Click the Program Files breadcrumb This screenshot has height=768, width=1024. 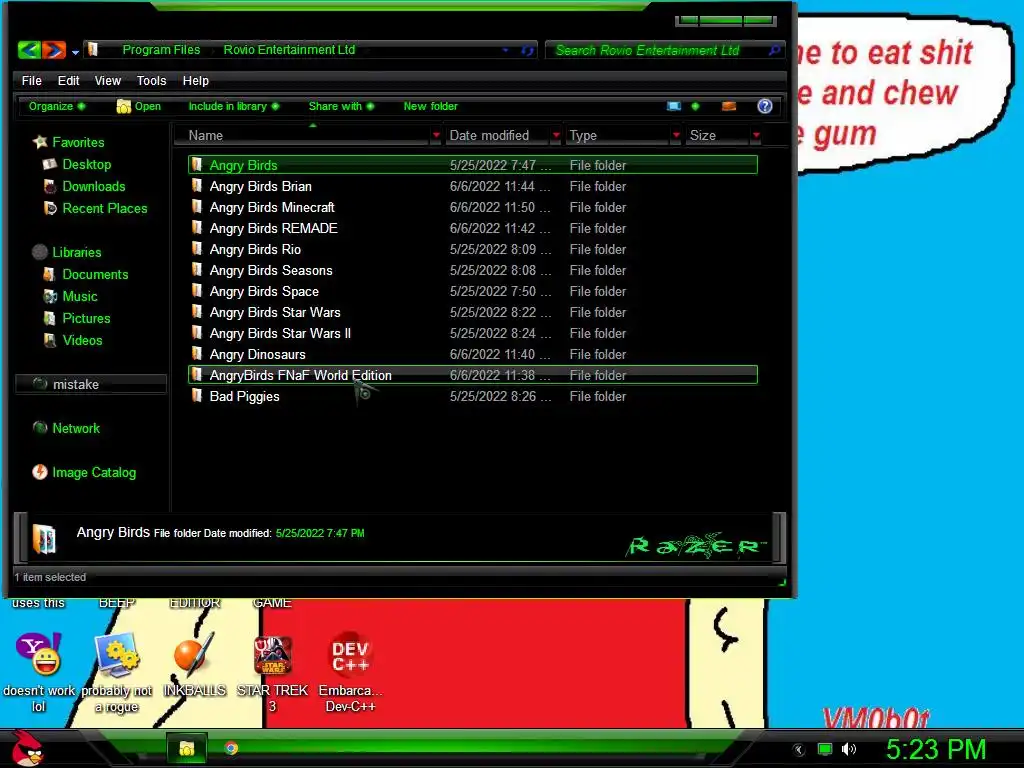(x=161, y=50)
